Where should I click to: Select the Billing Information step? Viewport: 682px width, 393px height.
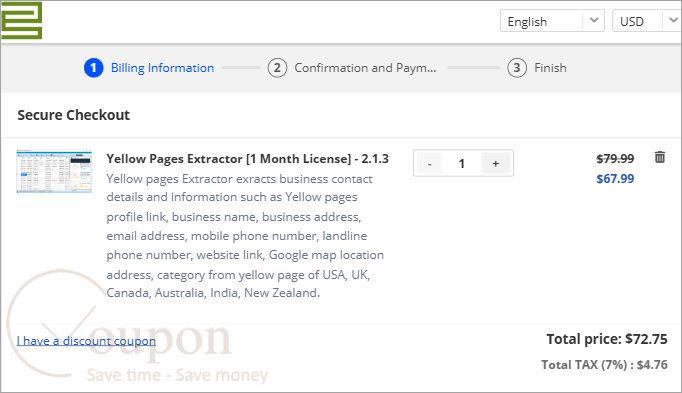[x=149, y=68]
